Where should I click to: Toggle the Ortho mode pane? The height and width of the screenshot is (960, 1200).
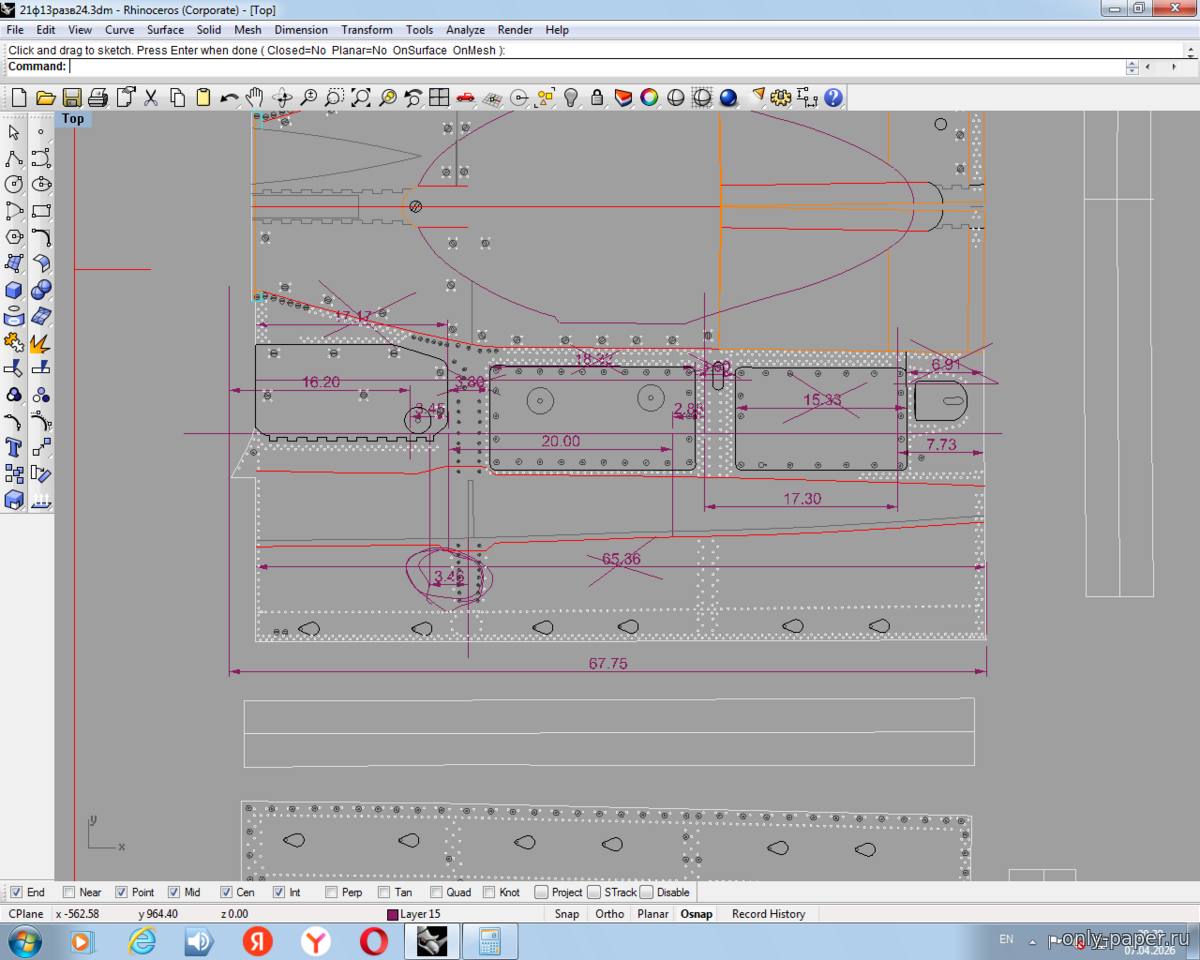(609, 914)
